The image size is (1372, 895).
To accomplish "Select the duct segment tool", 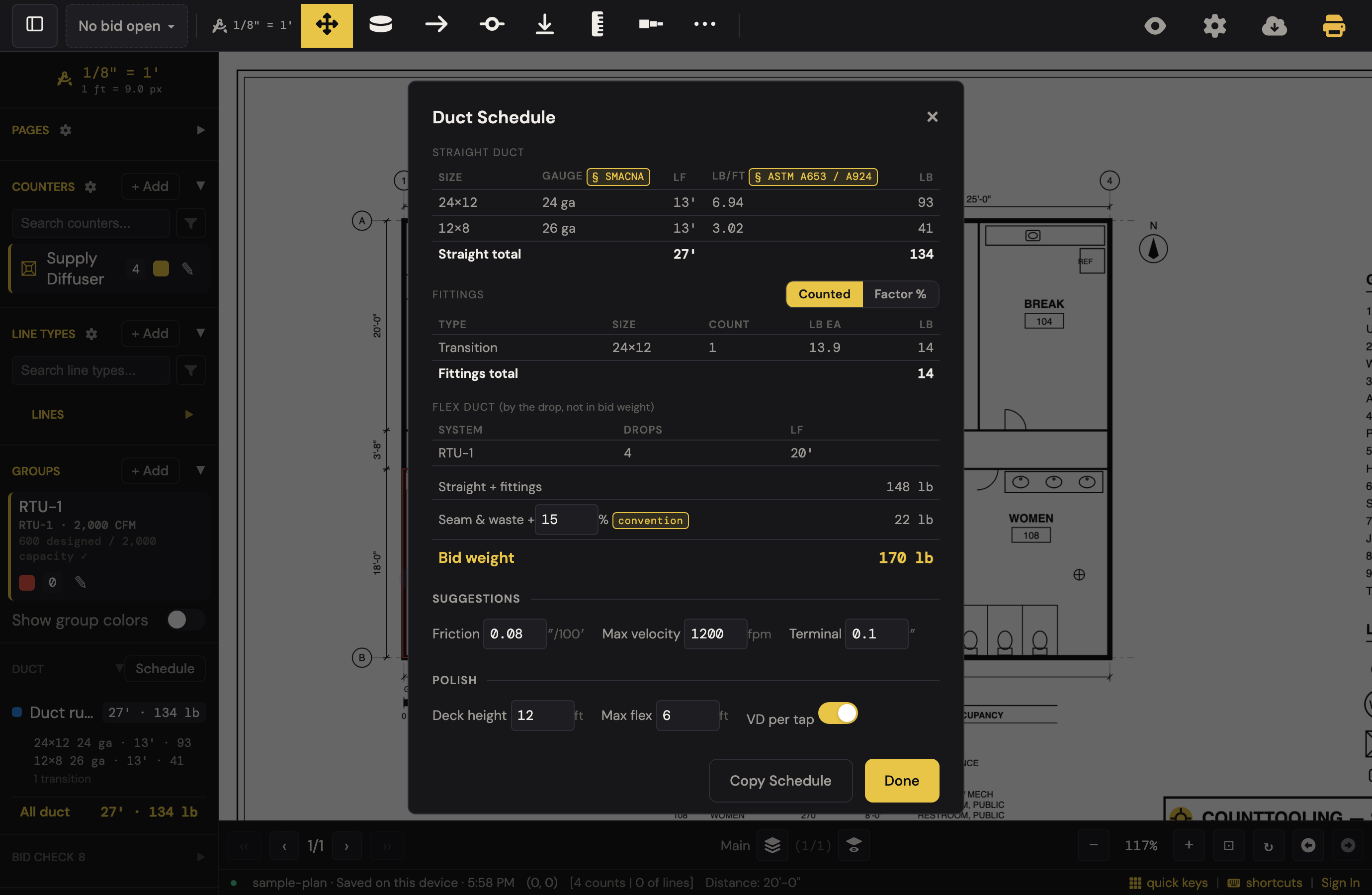I will (x=651, y=25).
